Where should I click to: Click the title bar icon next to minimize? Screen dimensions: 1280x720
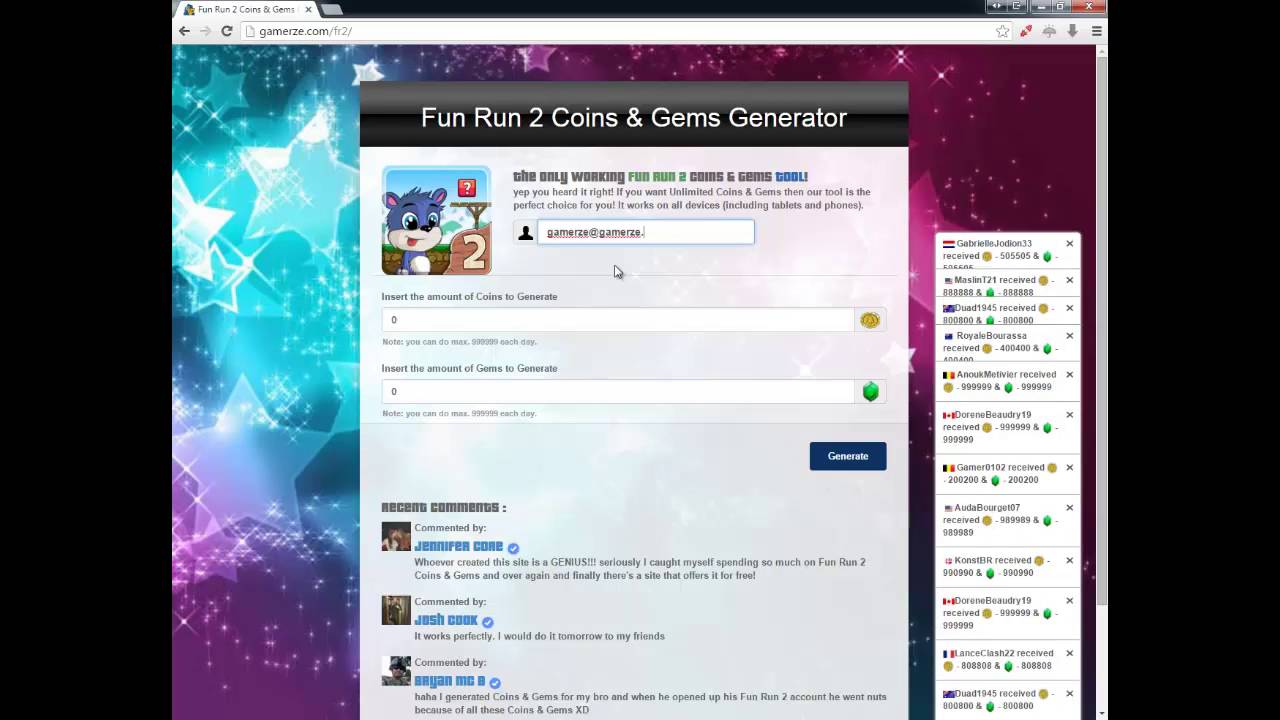point(1018,6)
